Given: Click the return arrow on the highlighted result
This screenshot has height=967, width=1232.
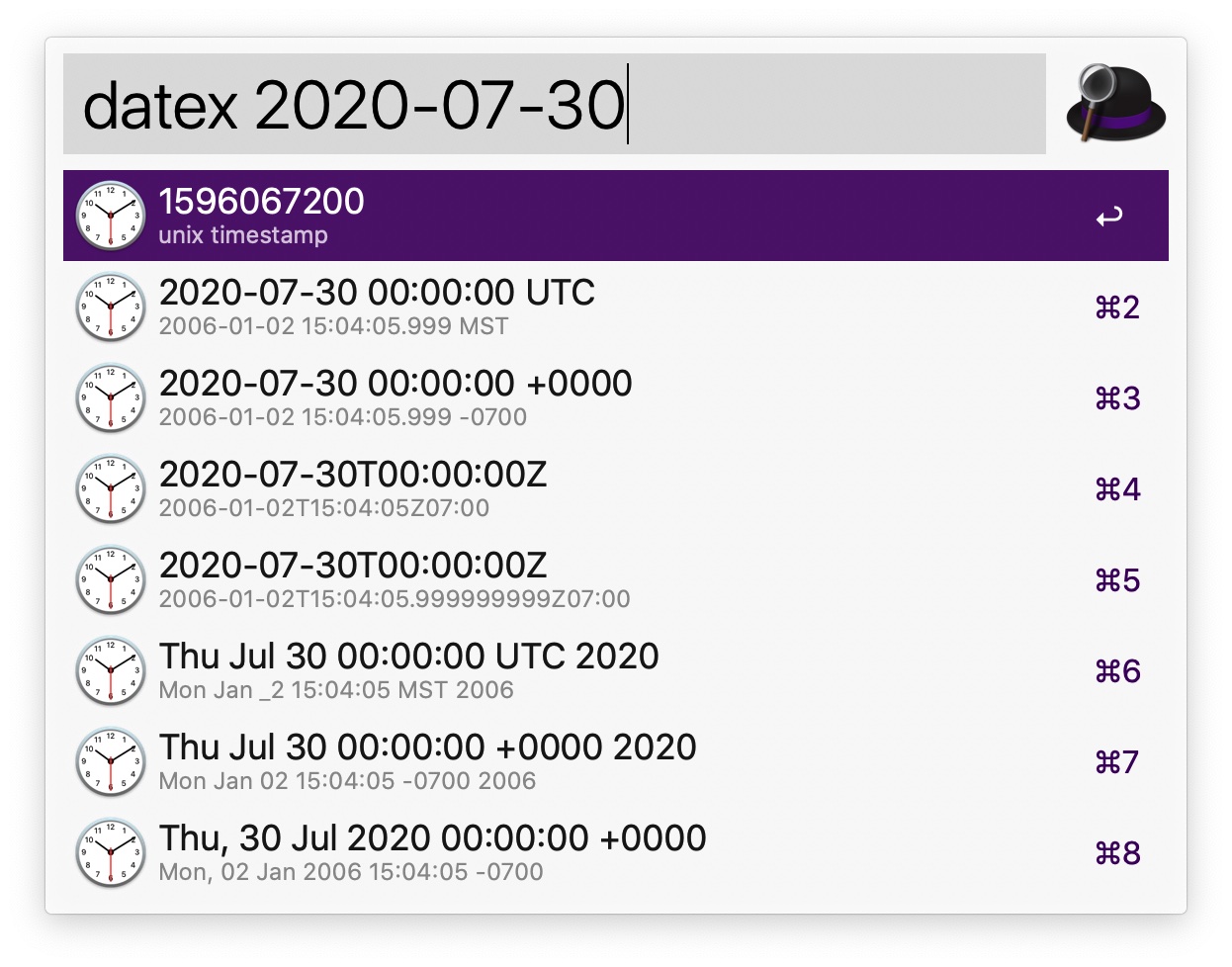Looking at the screenshot, I should pyautogui.click(x=1109, y=217).
